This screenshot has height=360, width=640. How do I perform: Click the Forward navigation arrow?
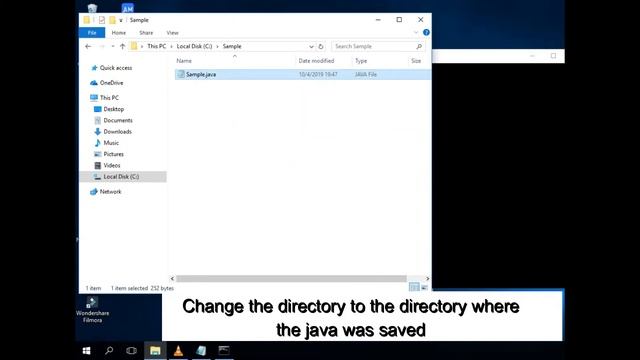pos(102,47)
